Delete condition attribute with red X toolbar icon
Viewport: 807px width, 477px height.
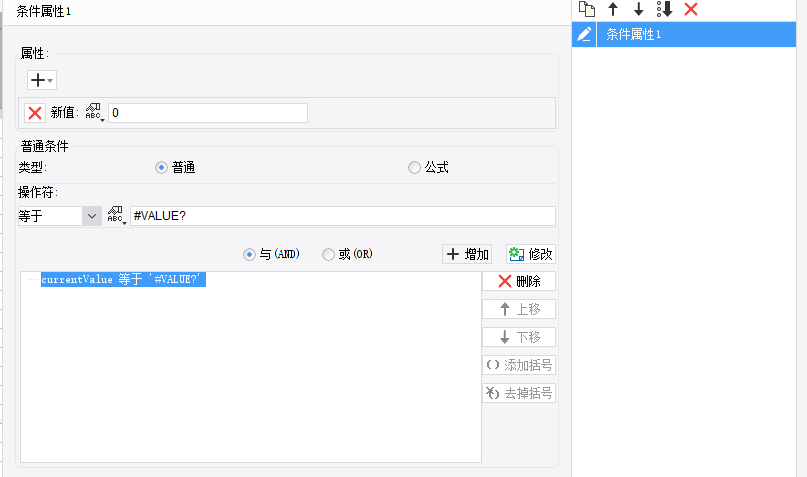click(x=691, y=9)
